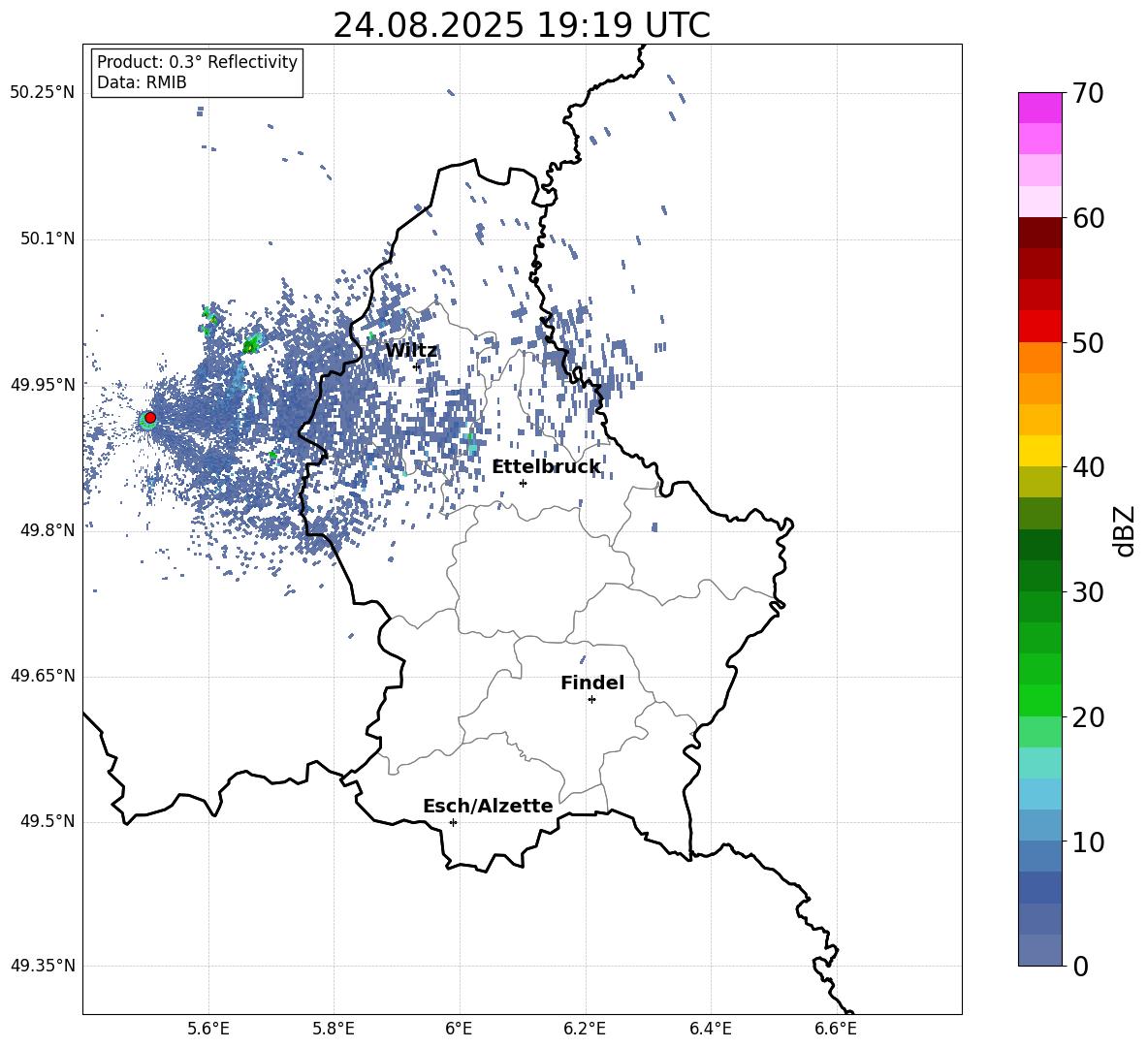This screenshot has height=1048, width=1148.
Task: Click the 6.4°E longitude label
Action: [x=710, y=1030]
